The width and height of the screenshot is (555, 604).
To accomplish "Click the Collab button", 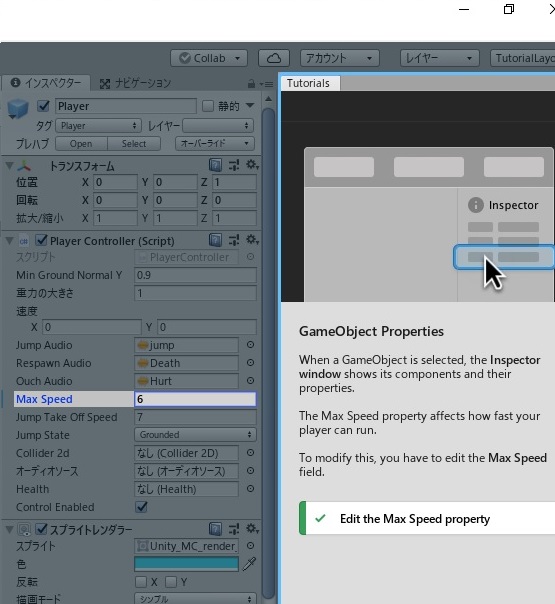I will click(x=209, y=58).
